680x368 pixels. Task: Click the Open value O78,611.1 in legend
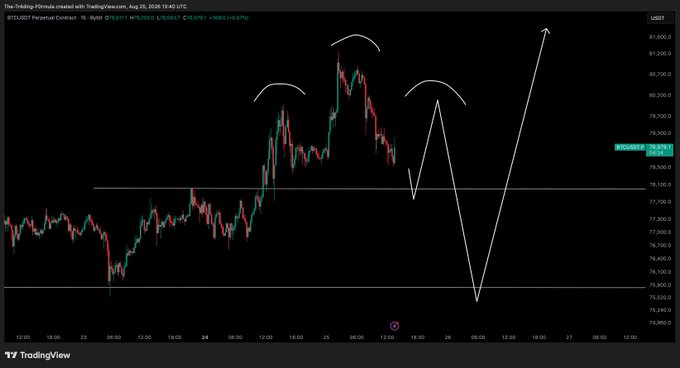(x=116, y=18)
